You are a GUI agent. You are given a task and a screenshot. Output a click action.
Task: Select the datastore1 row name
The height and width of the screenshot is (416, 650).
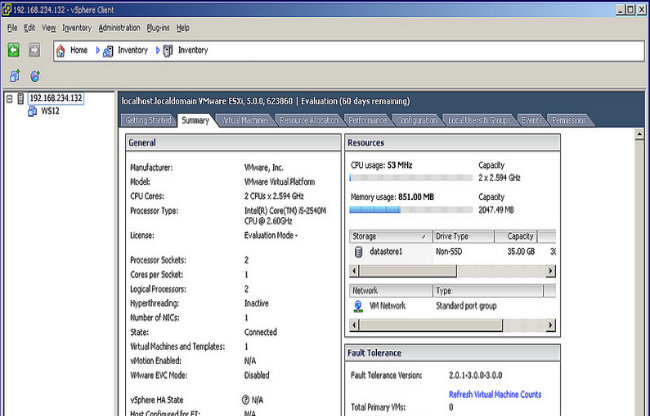(386, 252)
